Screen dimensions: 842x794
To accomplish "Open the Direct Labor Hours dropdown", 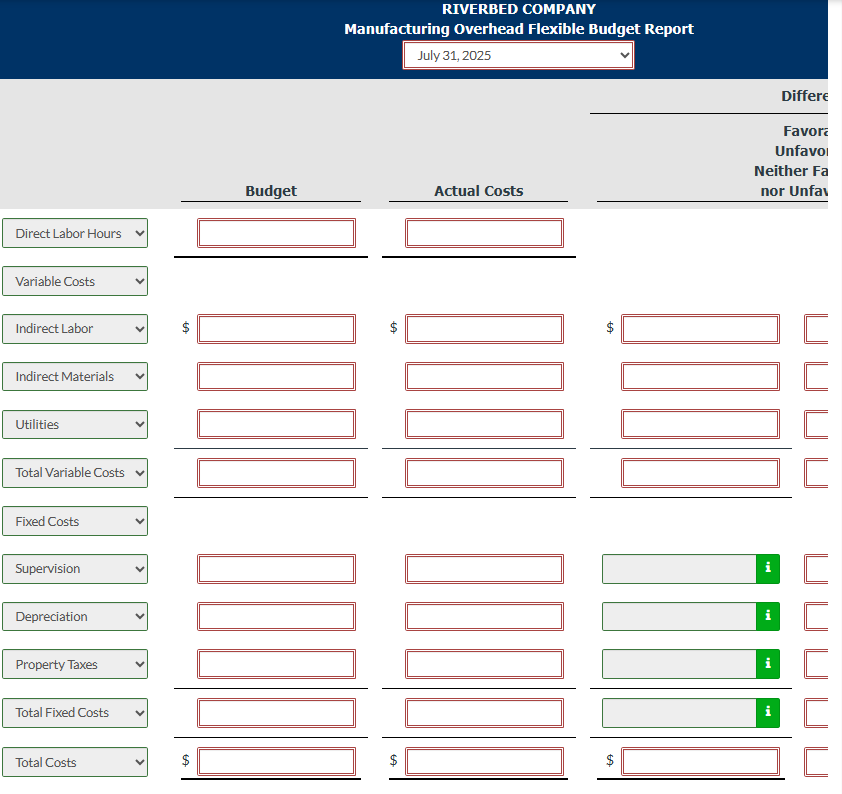I will (75, 233).
